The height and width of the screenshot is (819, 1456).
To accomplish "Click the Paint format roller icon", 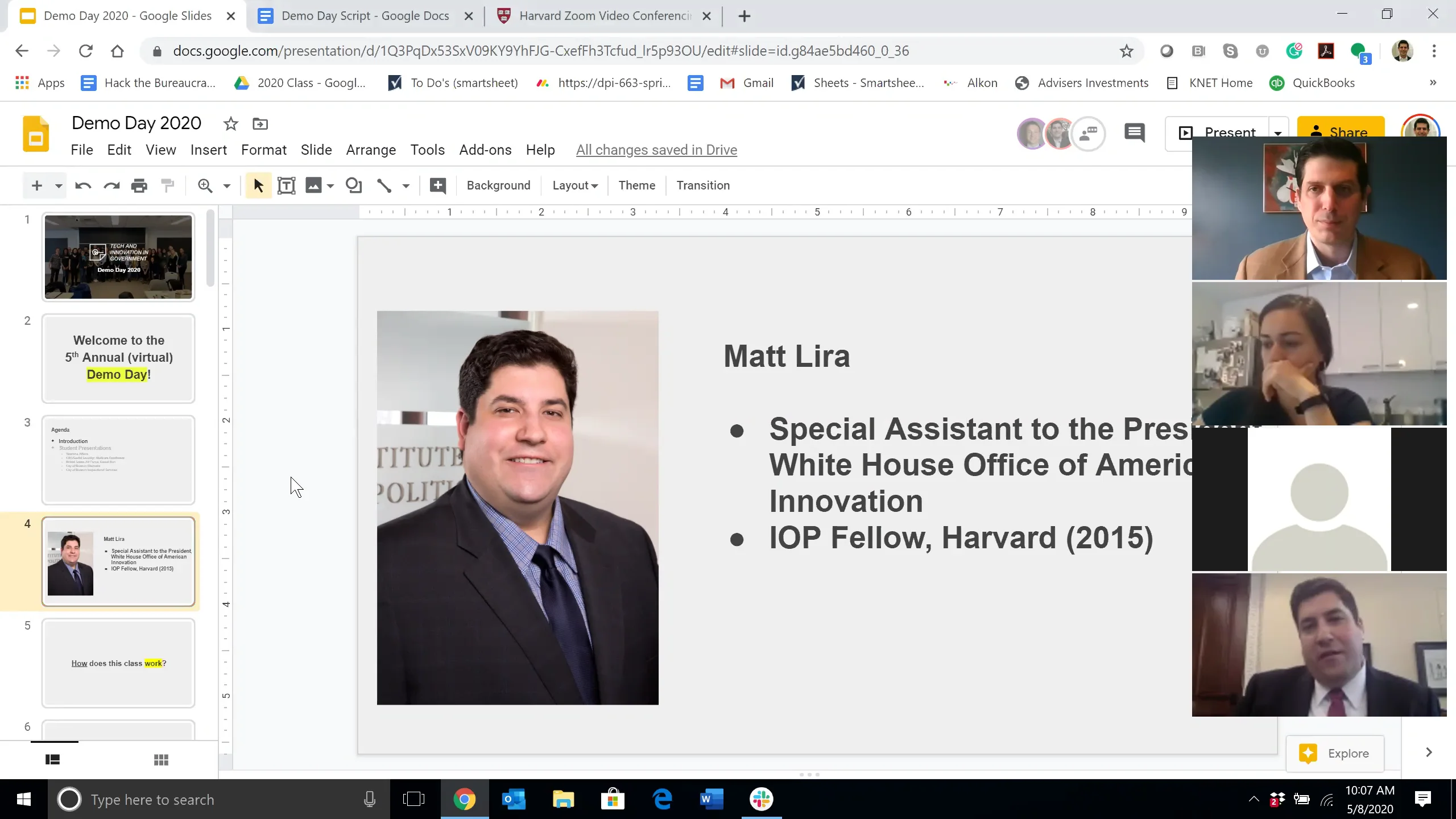I will (167, 185).
